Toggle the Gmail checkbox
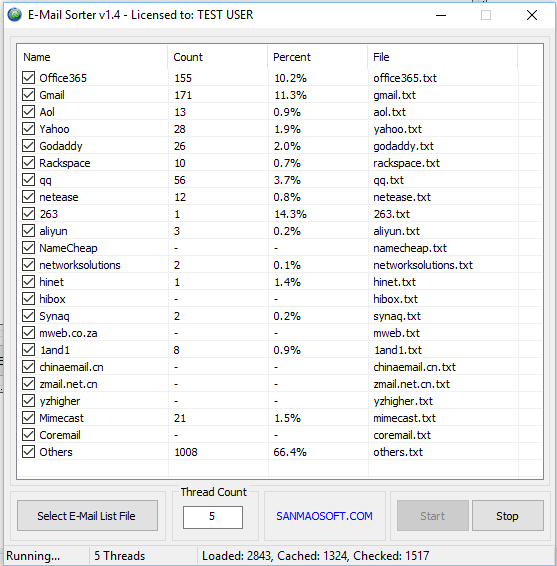 29,95
